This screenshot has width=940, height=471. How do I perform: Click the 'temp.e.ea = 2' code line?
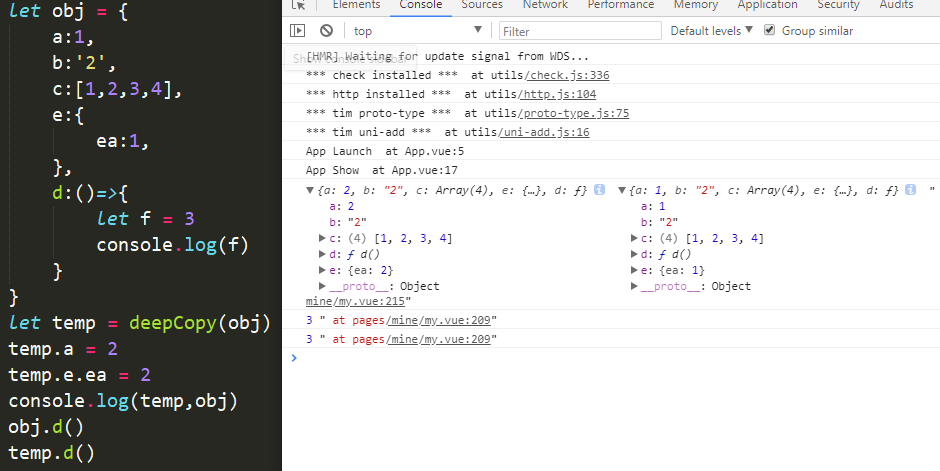click(80, 375)
